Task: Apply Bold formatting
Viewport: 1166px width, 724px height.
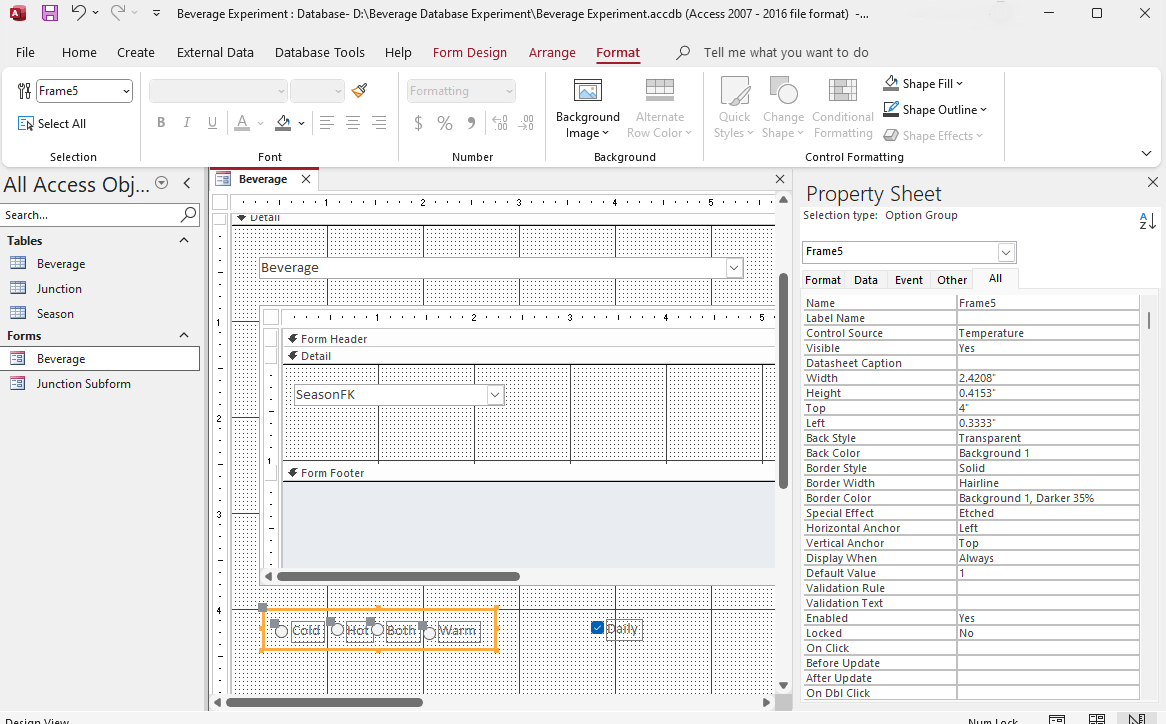Action: [x=161, y=123]
